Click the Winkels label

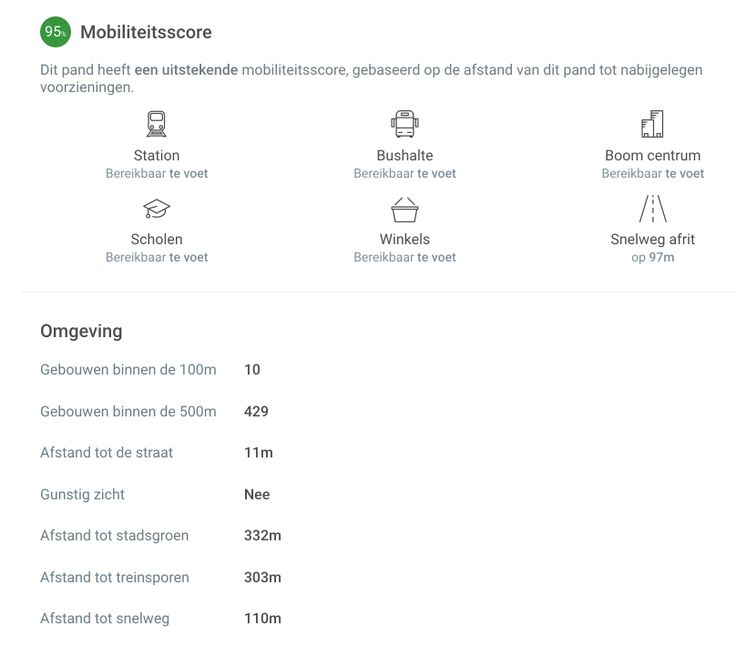[x=404, y=239]
